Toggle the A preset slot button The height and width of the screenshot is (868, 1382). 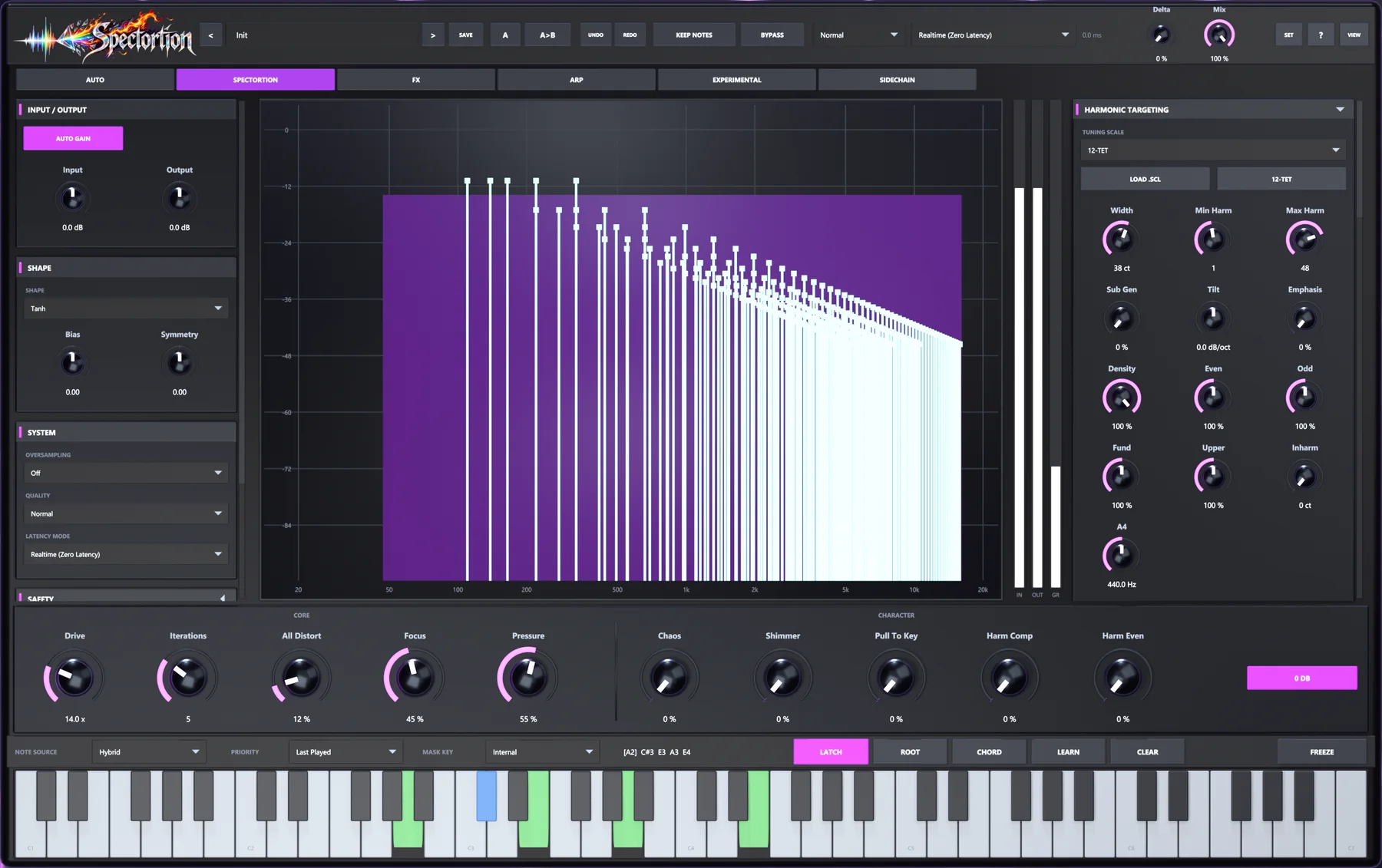505,35
